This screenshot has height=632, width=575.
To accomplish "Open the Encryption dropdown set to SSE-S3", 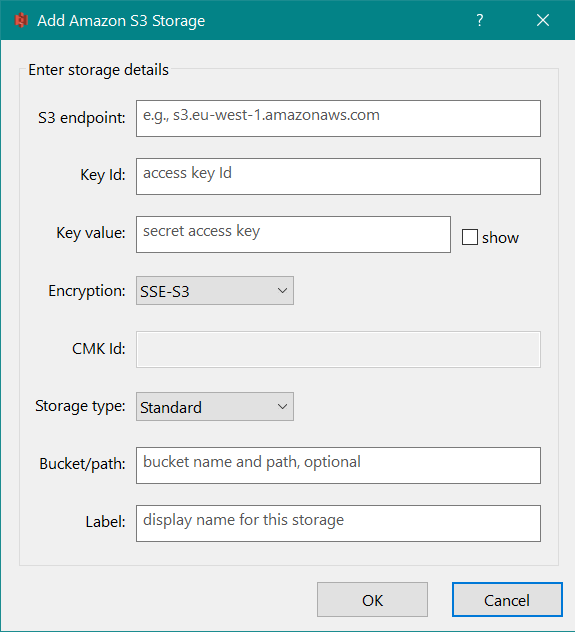I will pos(215,291).
